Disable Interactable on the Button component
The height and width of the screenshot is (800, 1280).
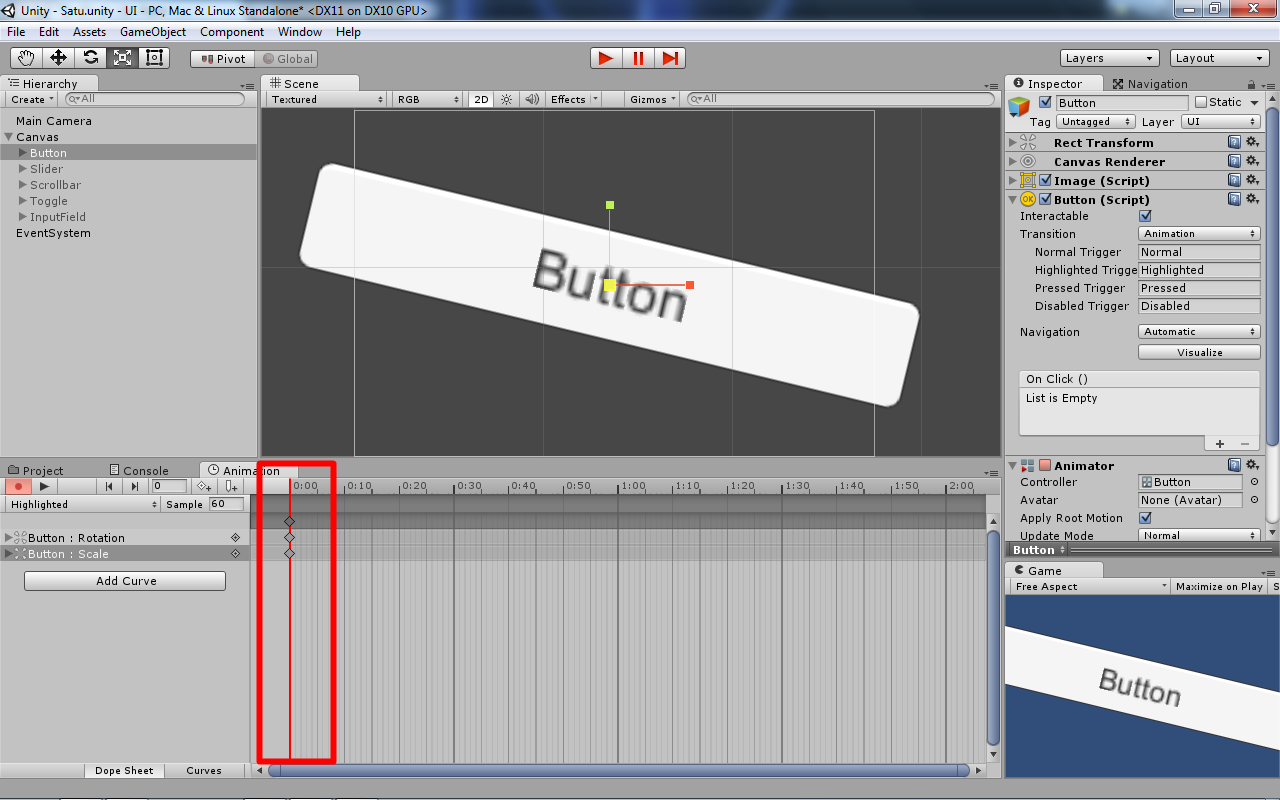(x=1143, y=216)
